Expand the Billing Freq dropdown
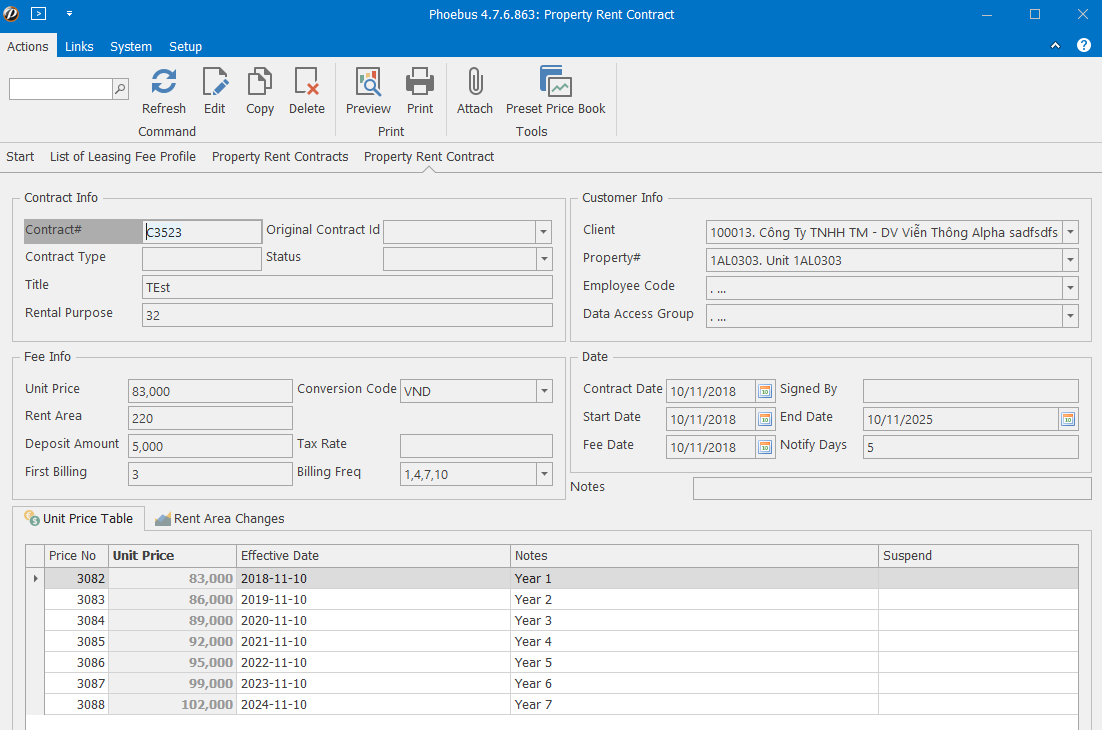The height and width of the screenshot is (730, 1102). (x=543, y=474)
